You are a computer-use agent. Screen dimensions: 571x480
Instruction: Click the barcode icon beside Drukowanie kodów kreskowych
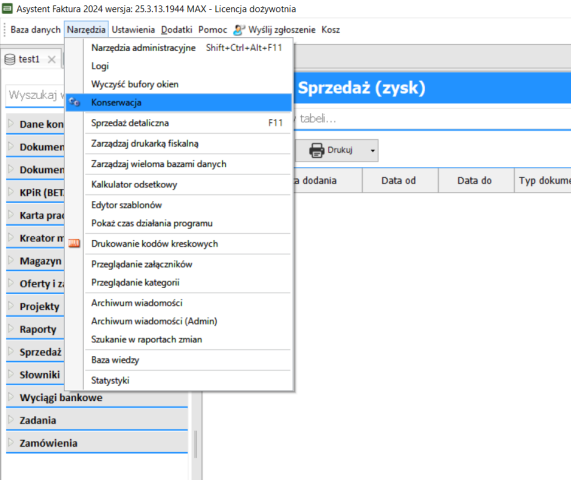[x=74, y=243]
